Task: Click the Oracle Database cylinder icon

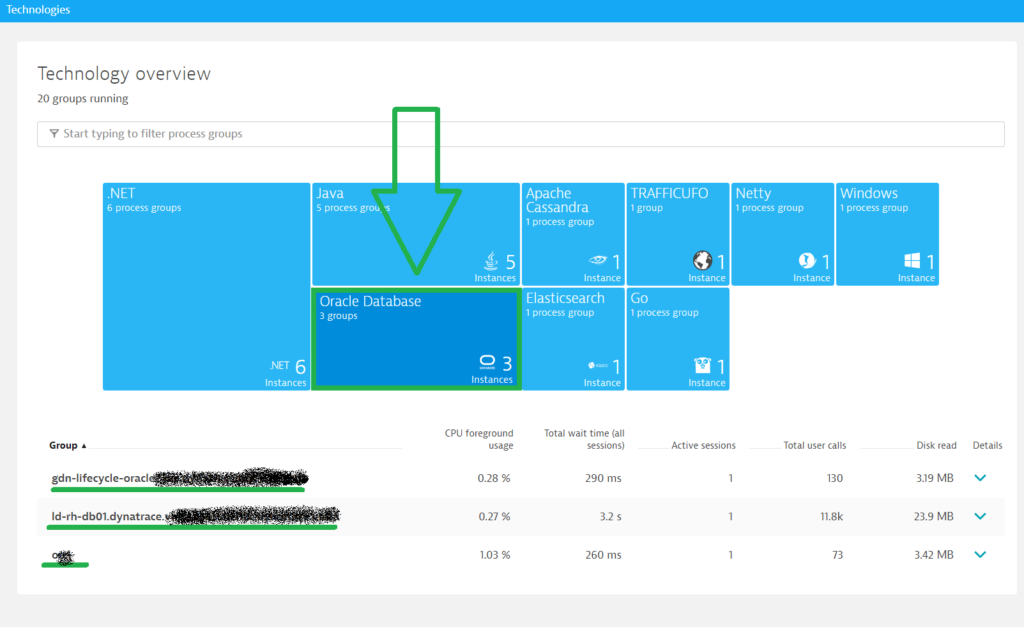Action: click(x=487, y=362)
